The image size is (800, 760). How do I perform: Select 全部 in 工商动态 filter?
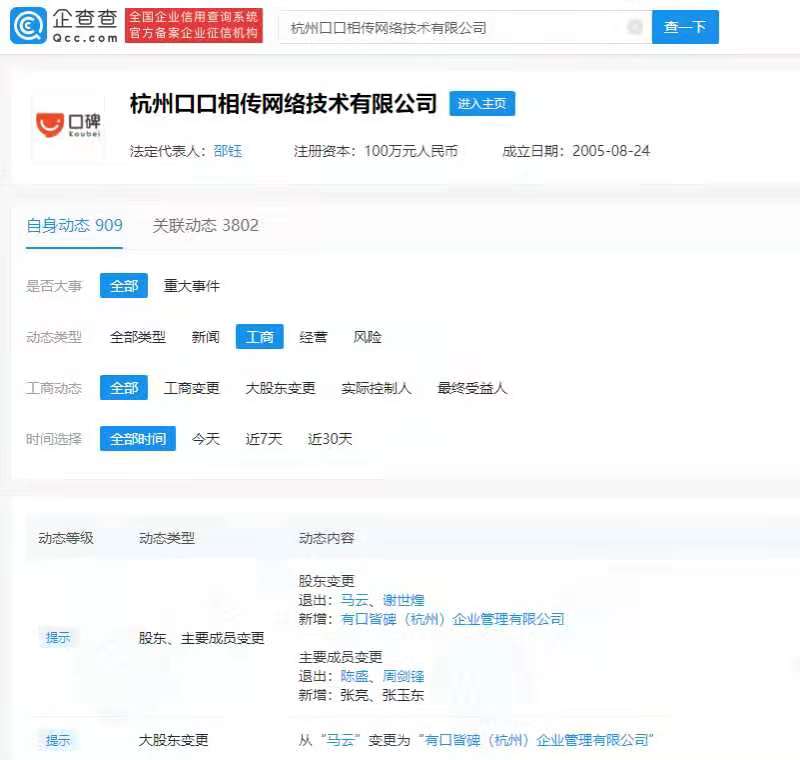click(124, 388)
